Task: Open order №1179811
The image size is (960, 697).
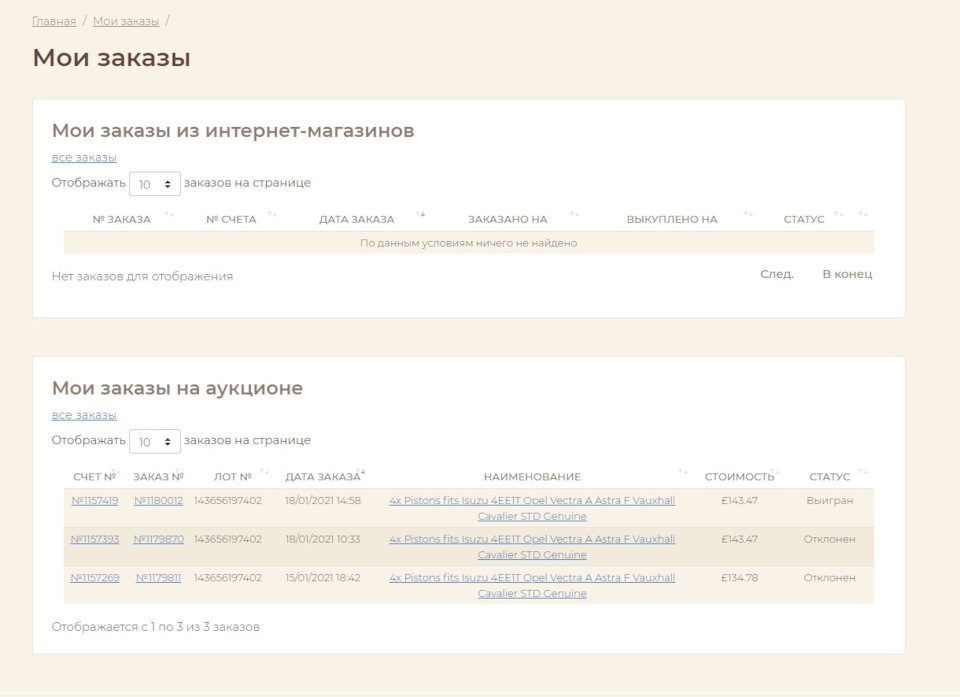Action: pos(159,578)
